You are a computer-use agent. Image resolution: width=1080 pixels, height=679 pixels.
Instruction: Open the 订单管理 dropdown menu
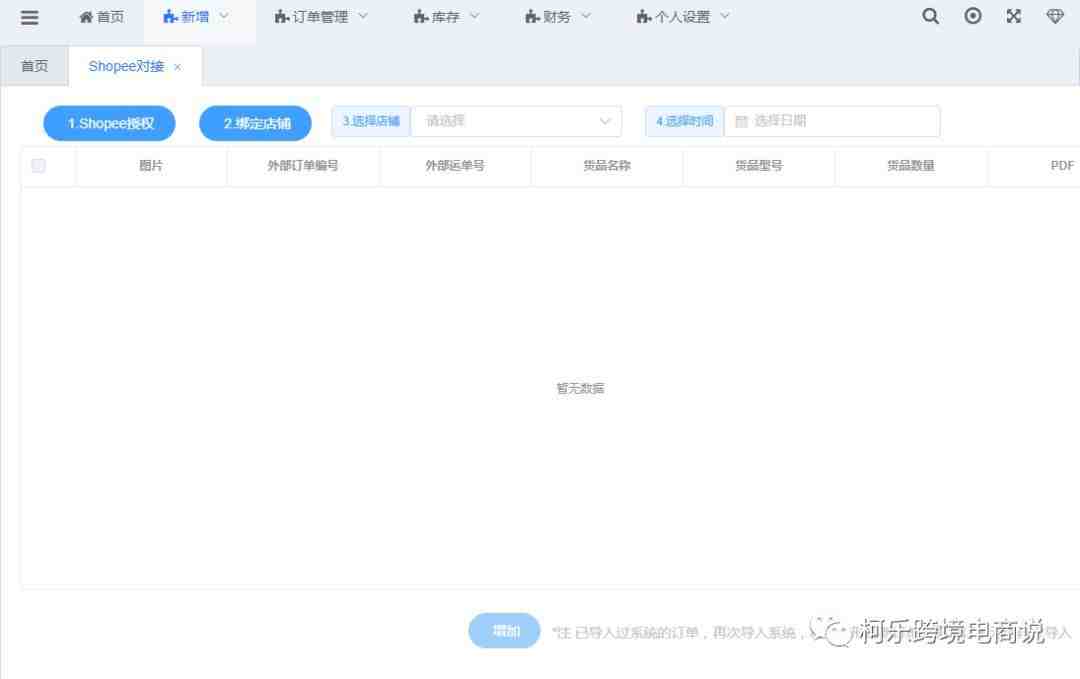coord(321,17)
